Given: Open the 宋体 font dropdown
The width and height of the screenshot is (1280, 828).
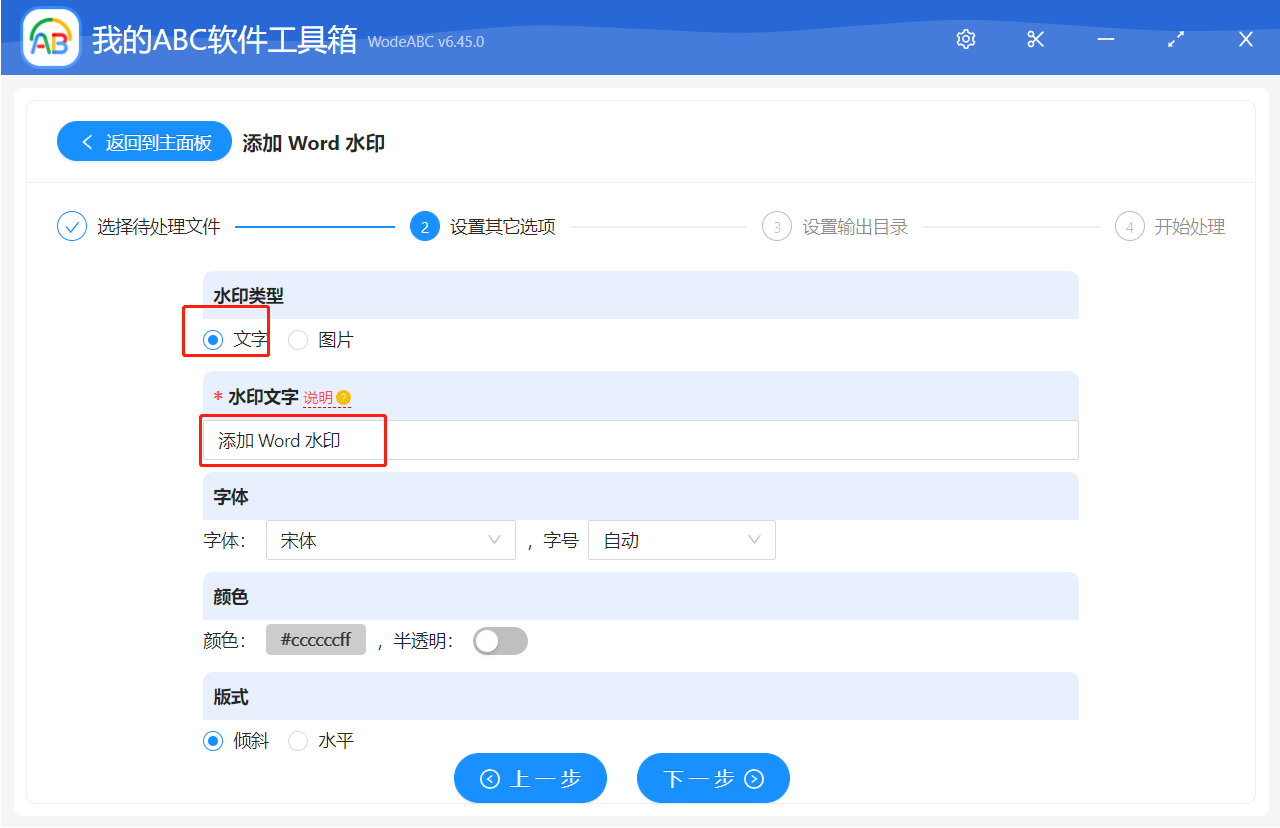Looking at the screenshot, I should coord(390,539).
